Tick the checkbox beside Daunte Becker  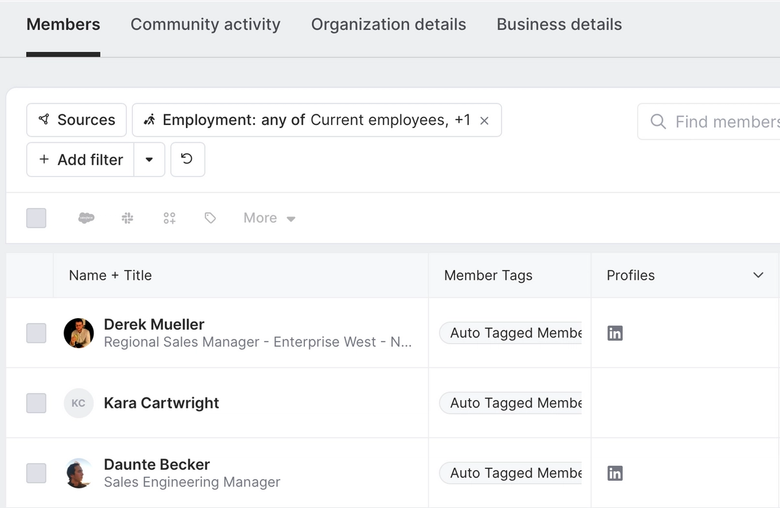click(36, 473)
